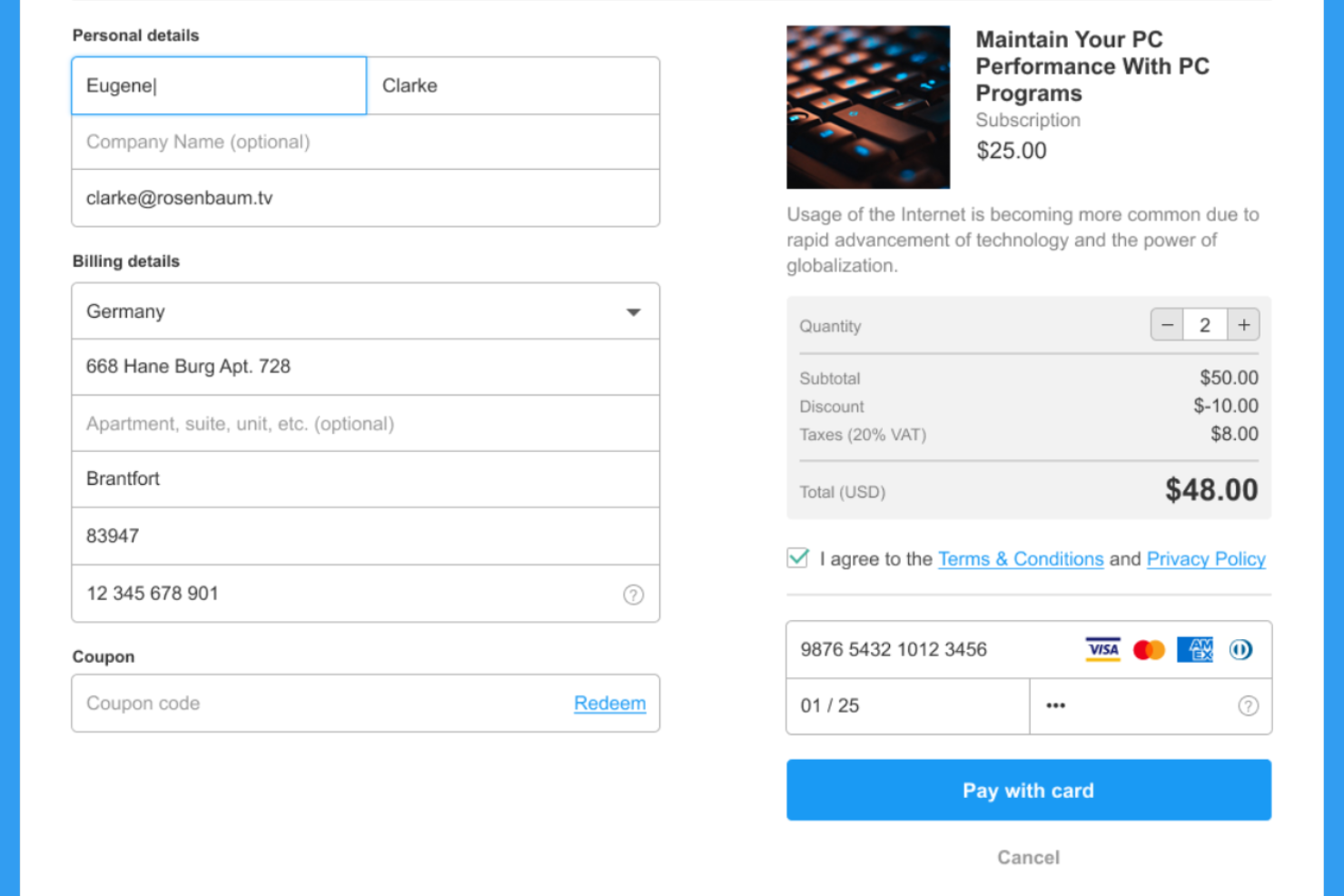Decrease quantity with the minus button
The image size is (1344, 896).
1167,325
